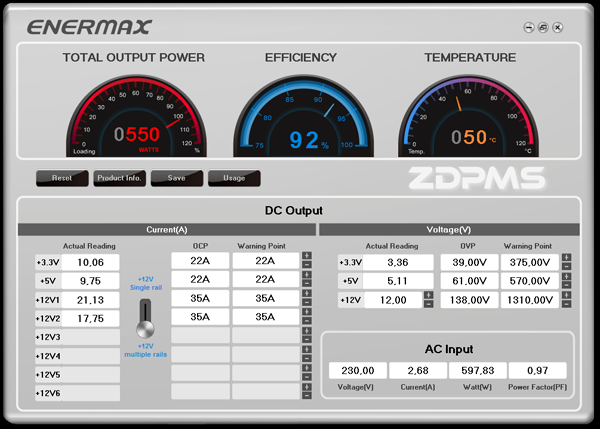Screen dimensions: 600x429
Task: Click the +12V multiple rails label
Action: coord(146,350)
